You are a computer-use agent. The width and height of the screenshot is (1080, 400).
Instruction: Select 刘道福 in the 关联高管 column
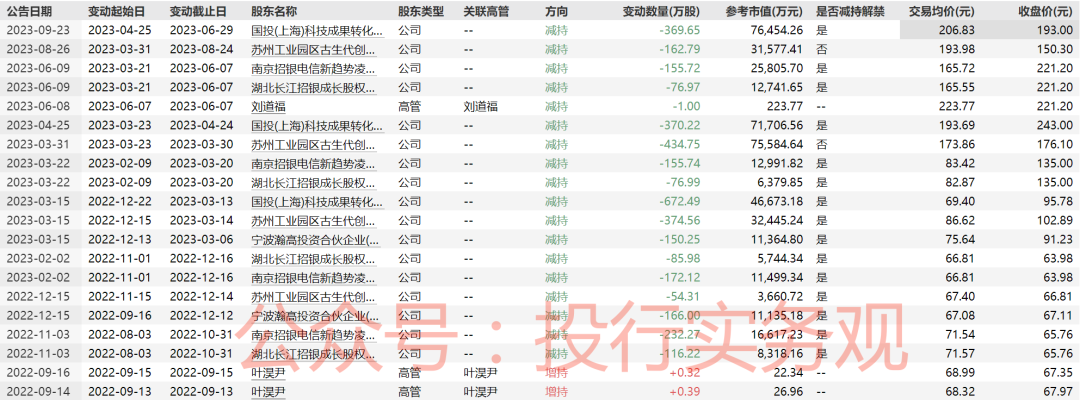[480, 106]
